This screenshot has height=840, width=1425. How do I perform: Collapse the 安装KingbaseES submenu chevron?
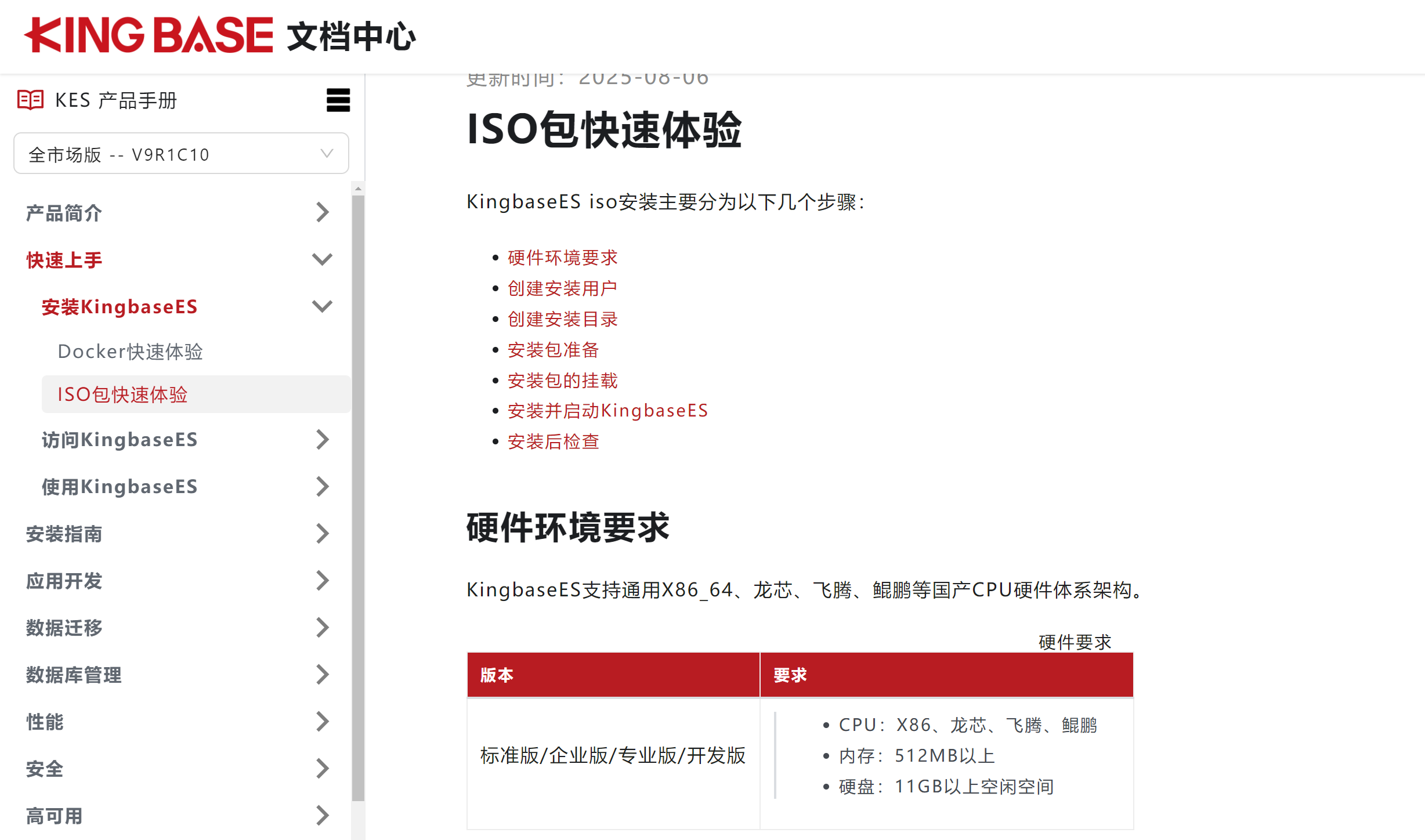coord(323,306)
